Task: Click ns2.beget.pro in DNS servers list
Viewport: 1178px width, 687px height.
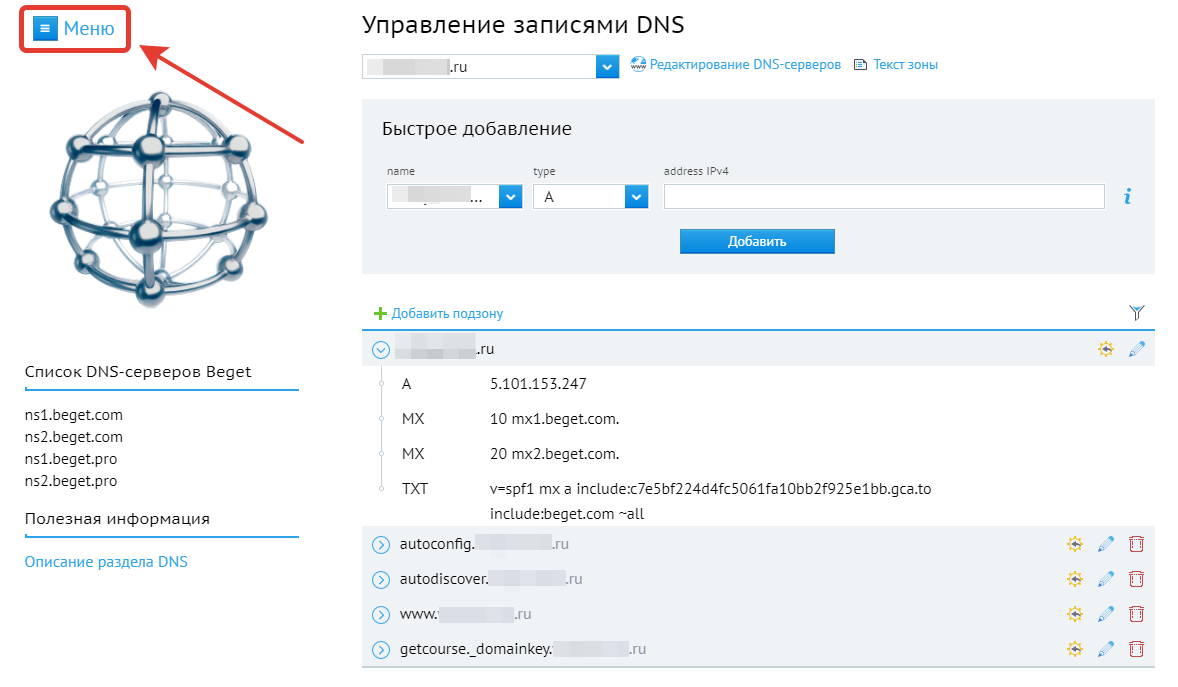Action: (71, 480)
